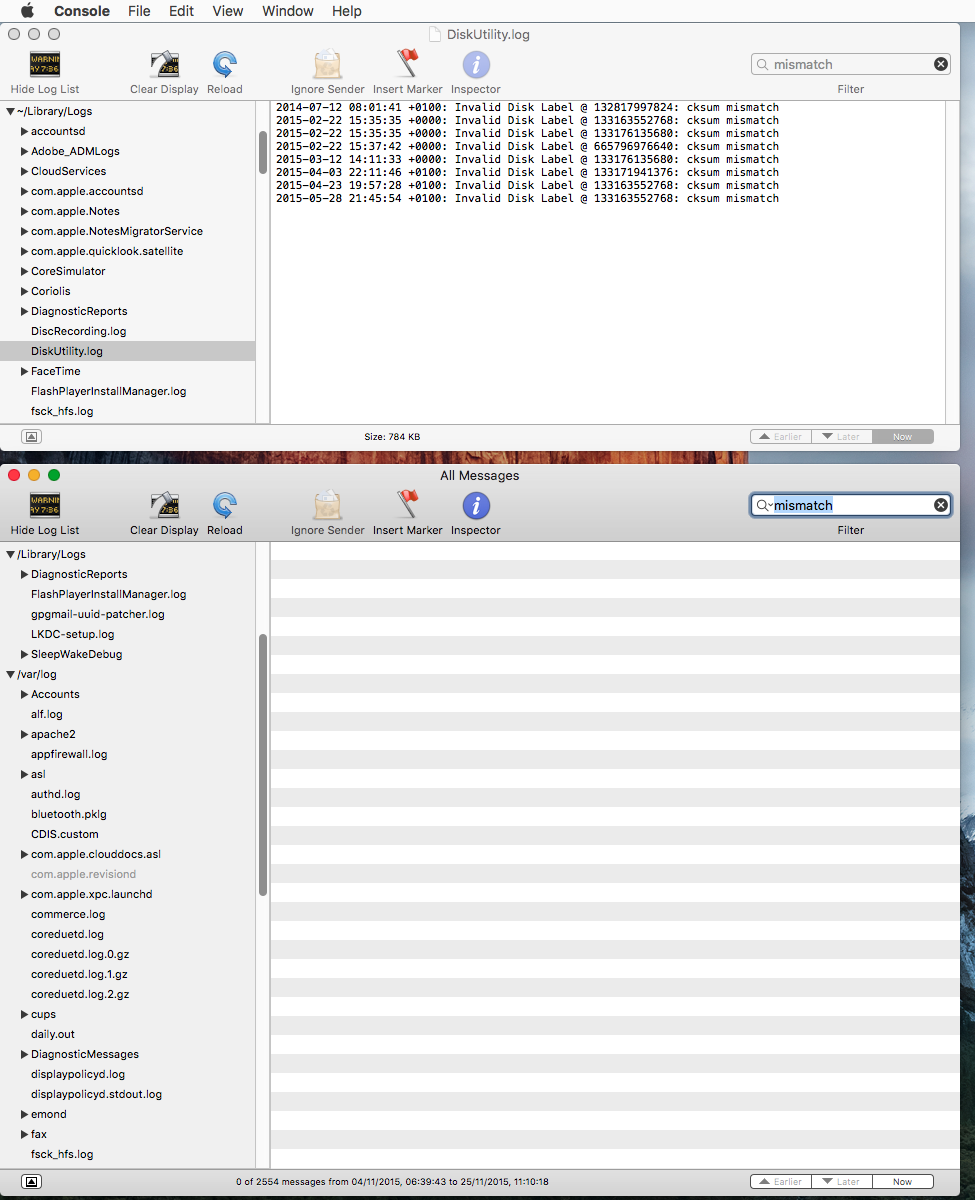Click Now button in All Messages window

[903, 1182]
